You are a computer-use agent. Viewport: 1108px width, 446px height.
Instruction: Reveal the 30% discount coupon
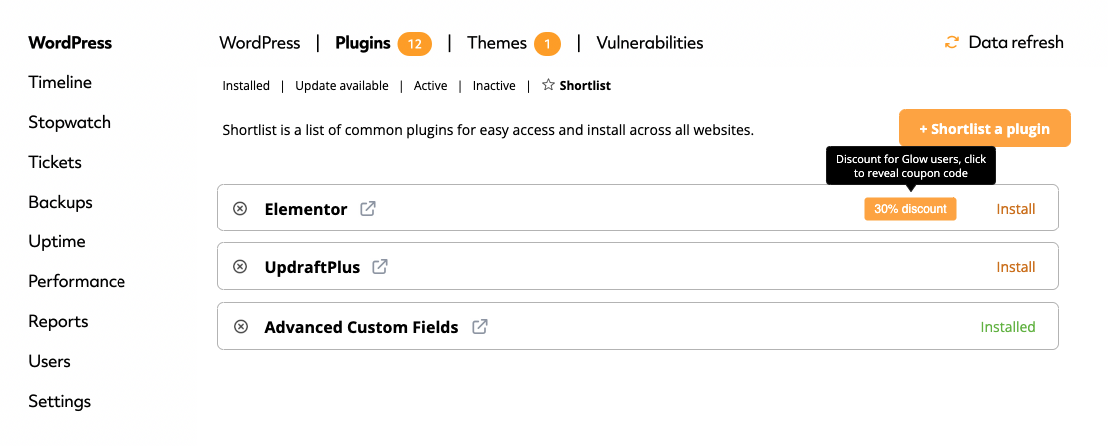pos(910,209)
